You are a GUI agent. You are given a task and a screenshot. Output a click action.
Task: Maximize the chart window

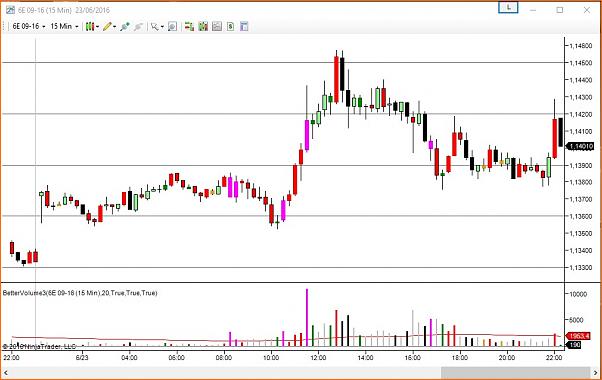560,10
